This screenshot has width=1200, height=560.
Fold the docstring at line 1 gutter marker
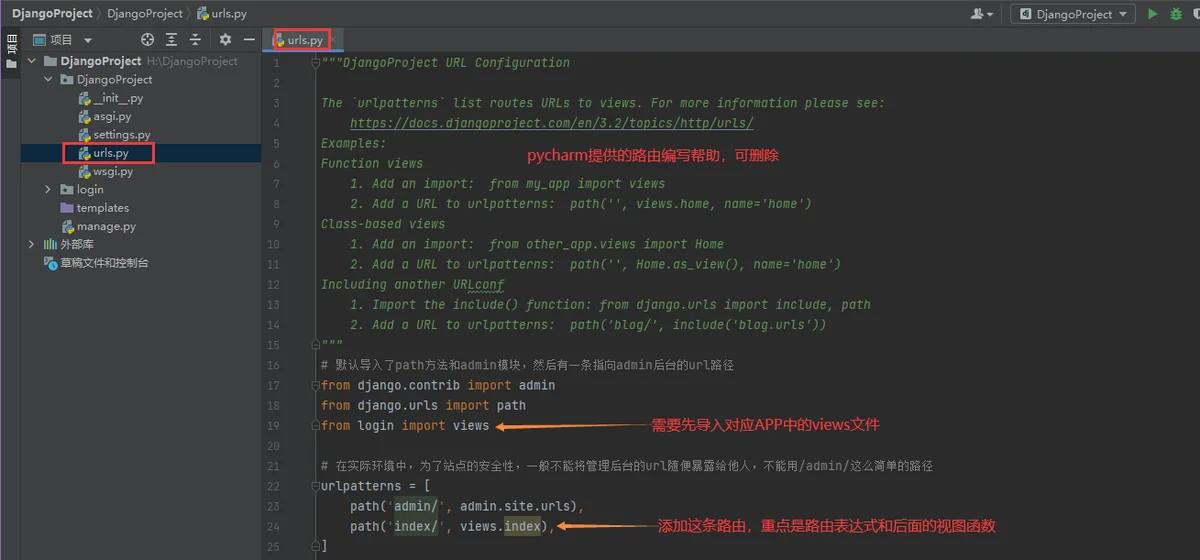tap(315, 63)
